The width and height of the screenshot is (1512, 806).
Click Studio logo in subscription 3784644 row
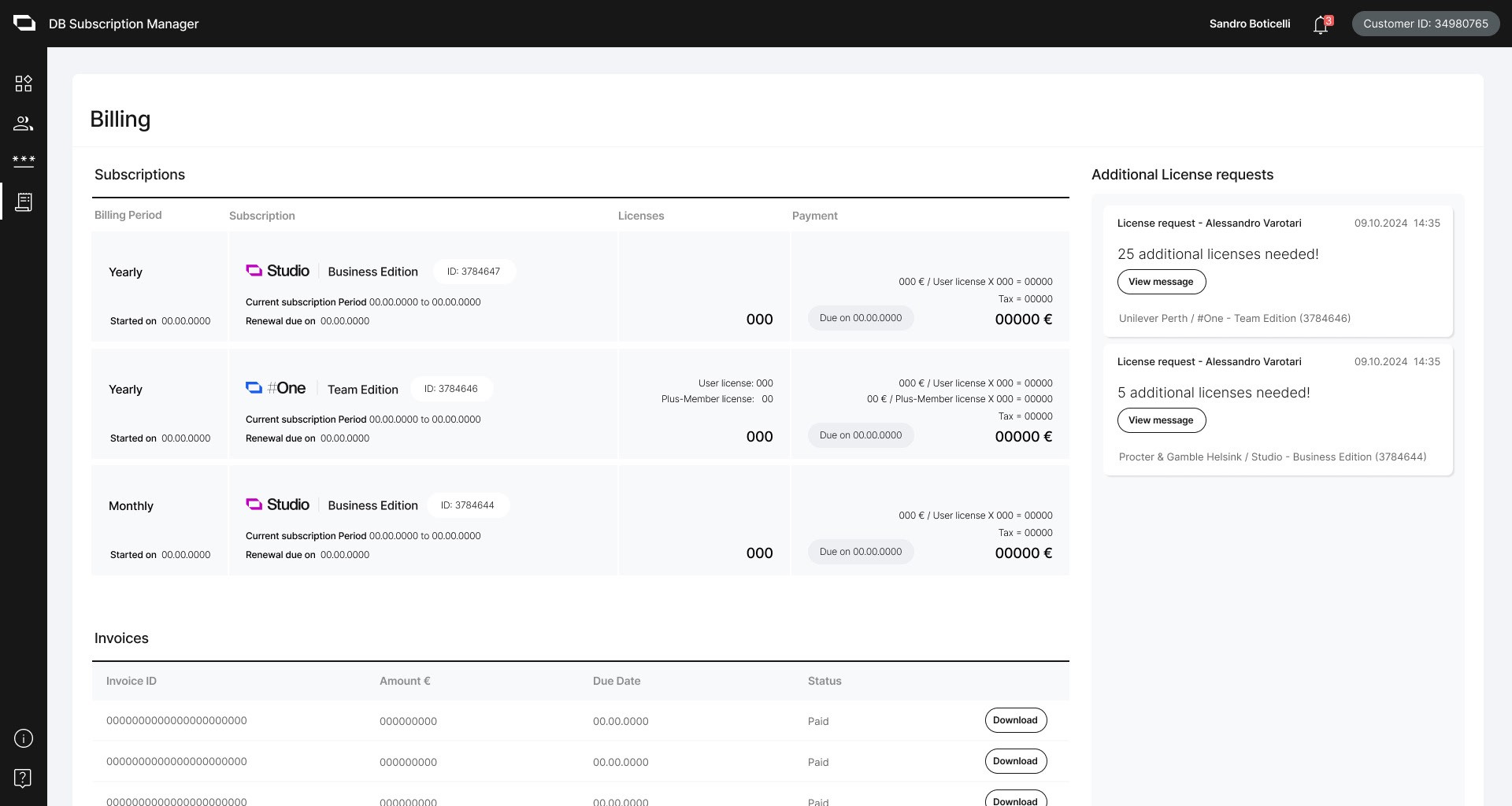[277, 505]
